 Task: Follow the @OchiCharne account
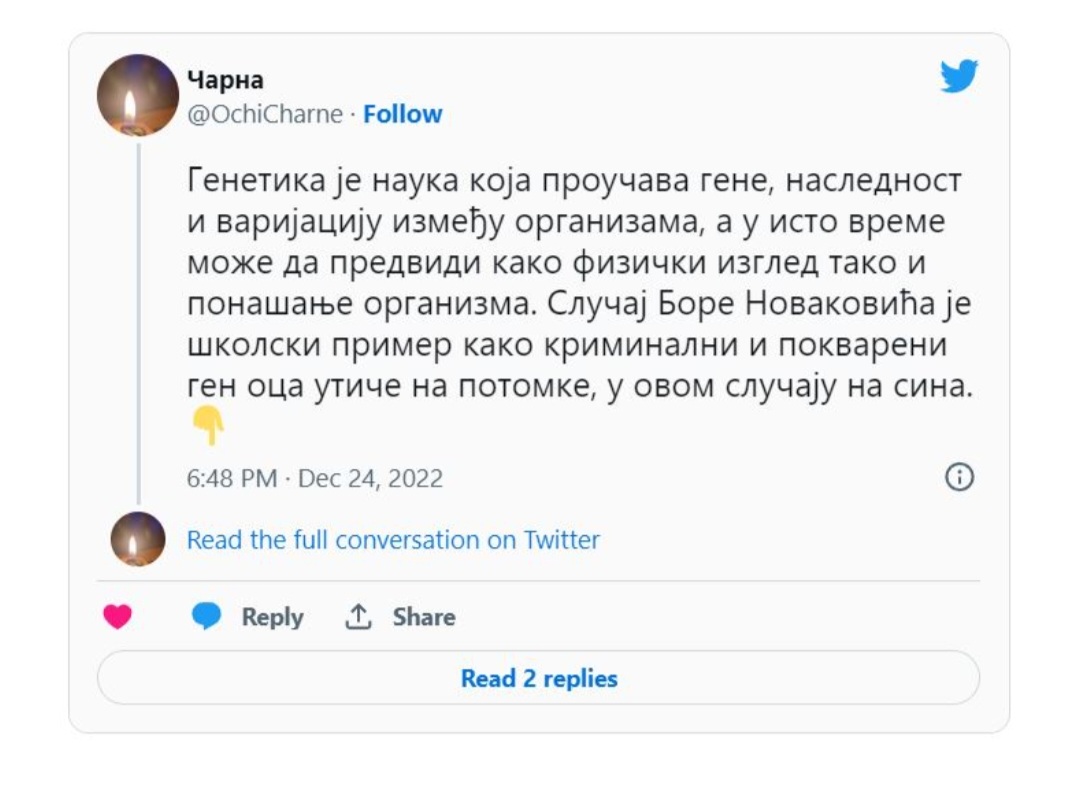(402, 114)
